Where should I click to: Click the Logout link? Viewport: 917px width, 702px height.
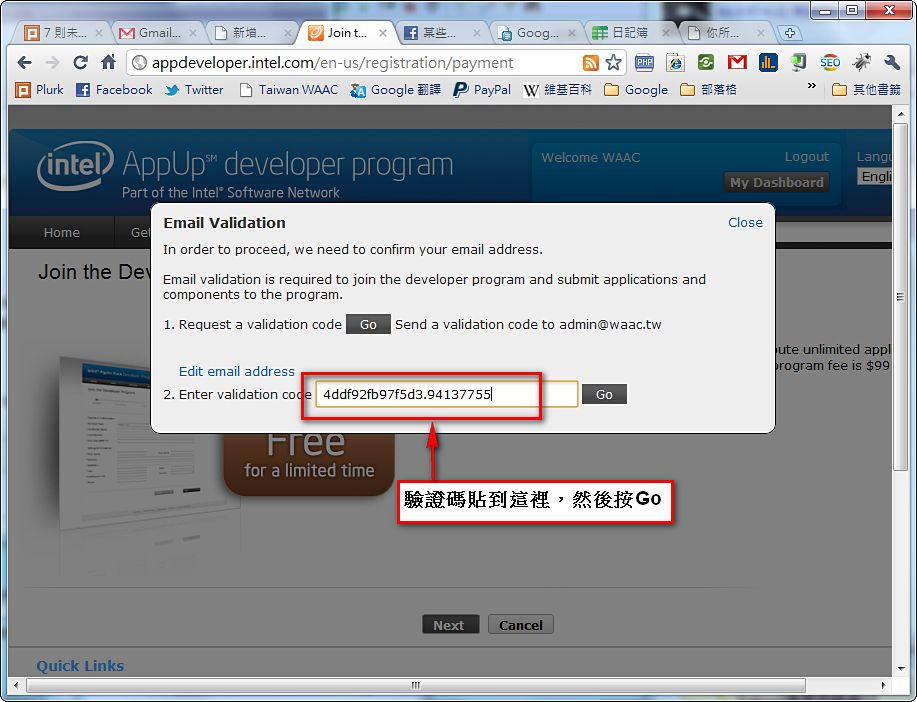point(806,157)
